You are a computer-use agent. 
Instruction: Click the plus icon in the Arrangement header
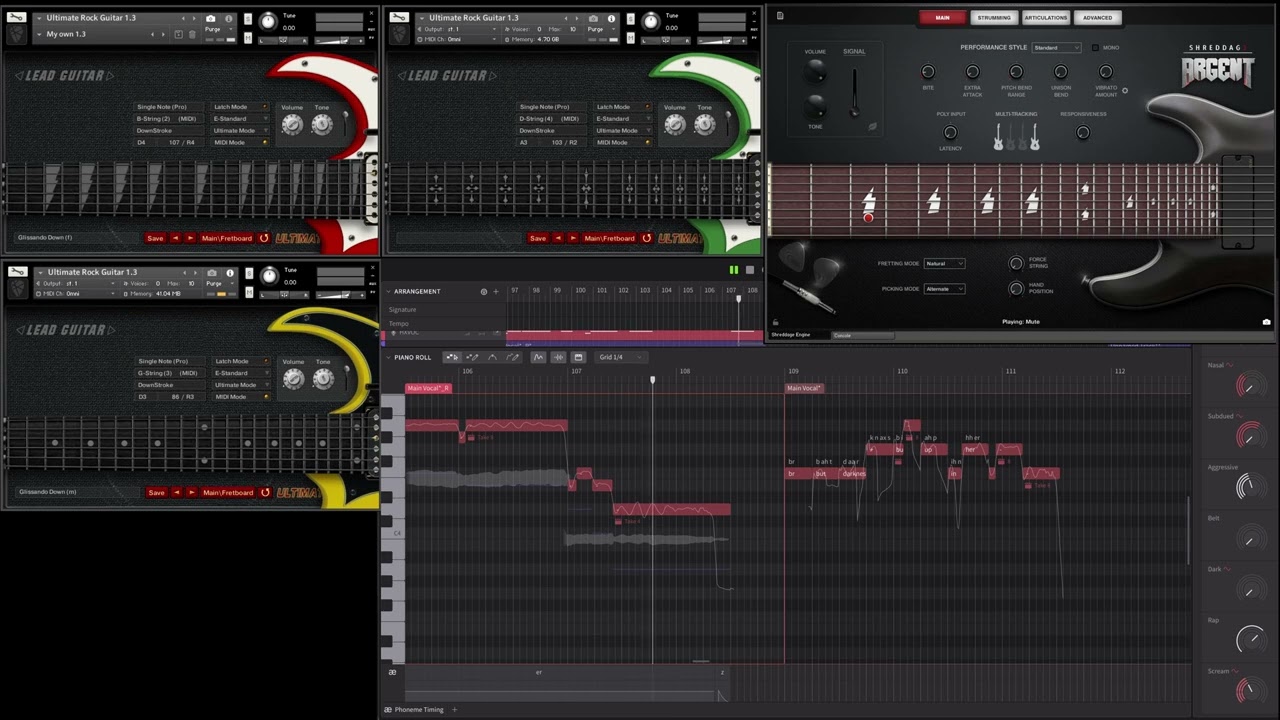pos(495,291)
